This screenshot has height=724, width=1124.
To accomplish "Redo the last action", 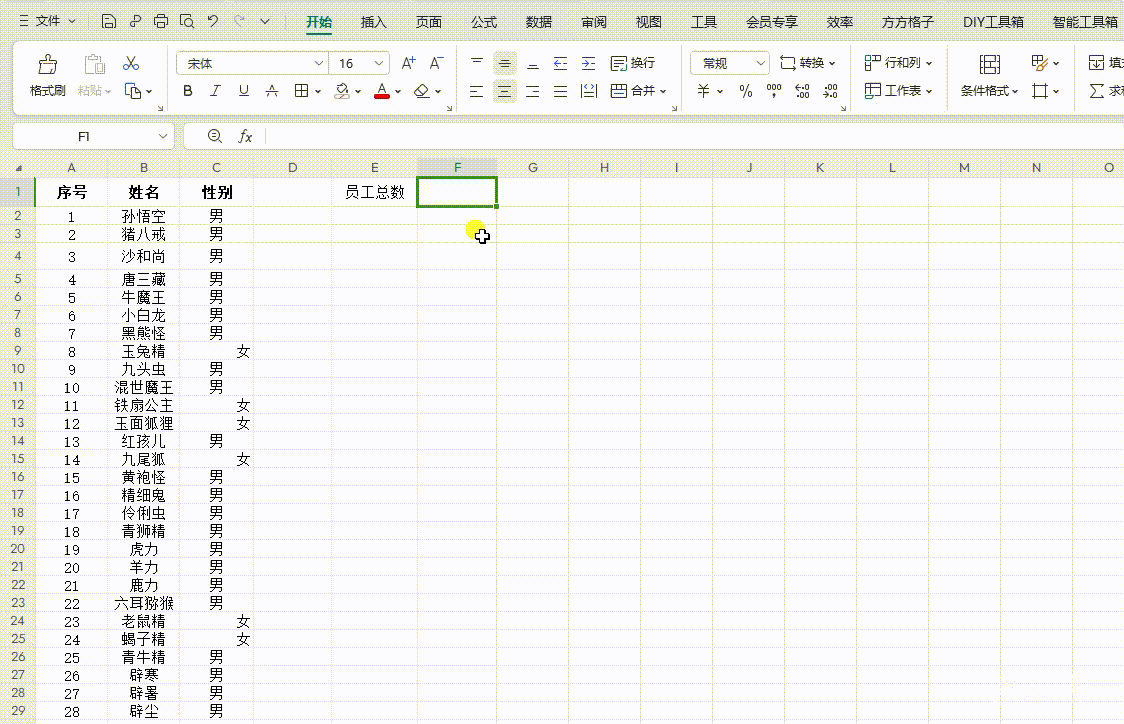I will [x=239, y=22].
